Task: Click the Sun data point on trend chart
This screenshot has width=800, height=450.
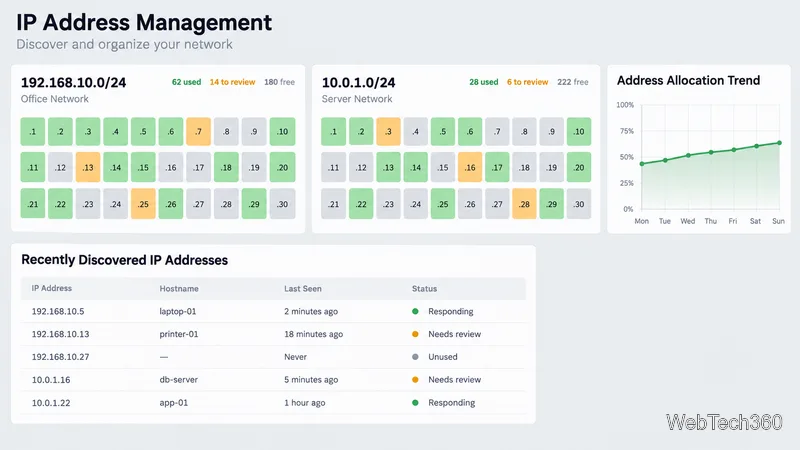Action: coord(780,143)
